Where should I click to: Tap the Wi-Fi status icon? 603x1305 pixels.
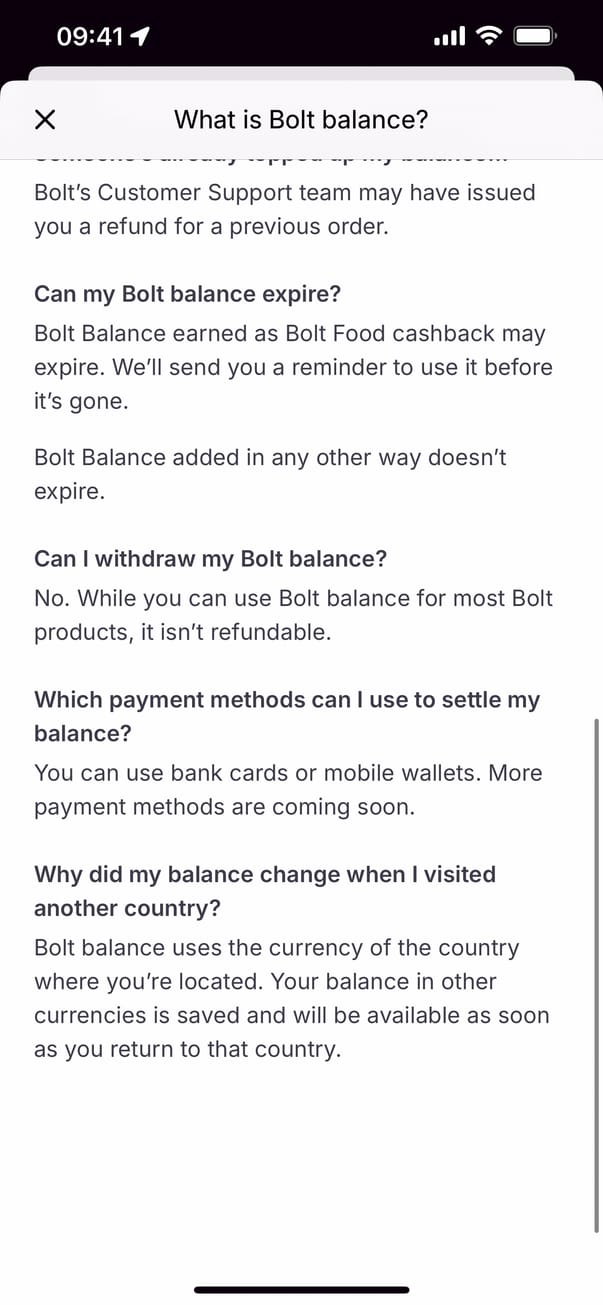489,36
